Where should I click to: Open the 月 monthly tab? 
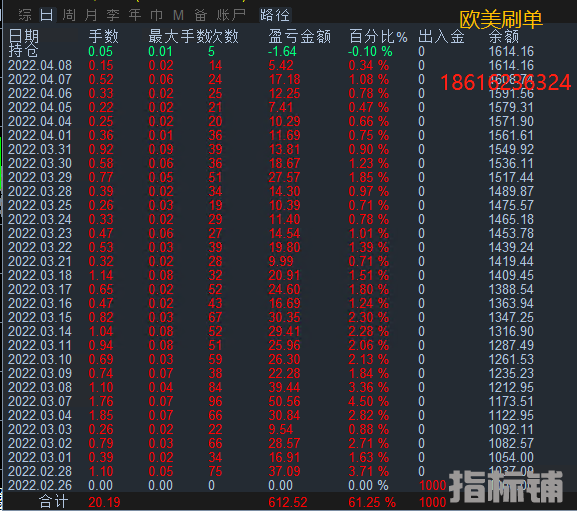pyautogui.click(x=91, y=15)
